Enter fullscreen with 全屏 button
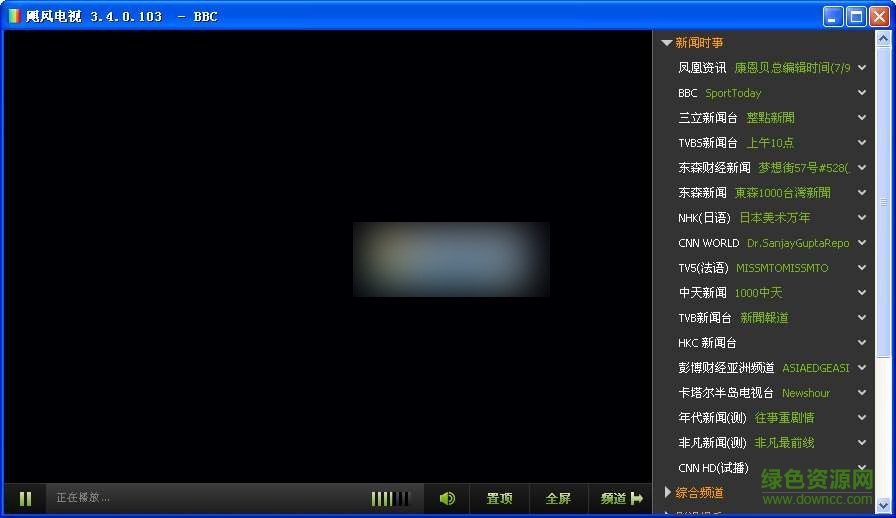The width and height of the screenshot is (896, 518). [558, 498]
